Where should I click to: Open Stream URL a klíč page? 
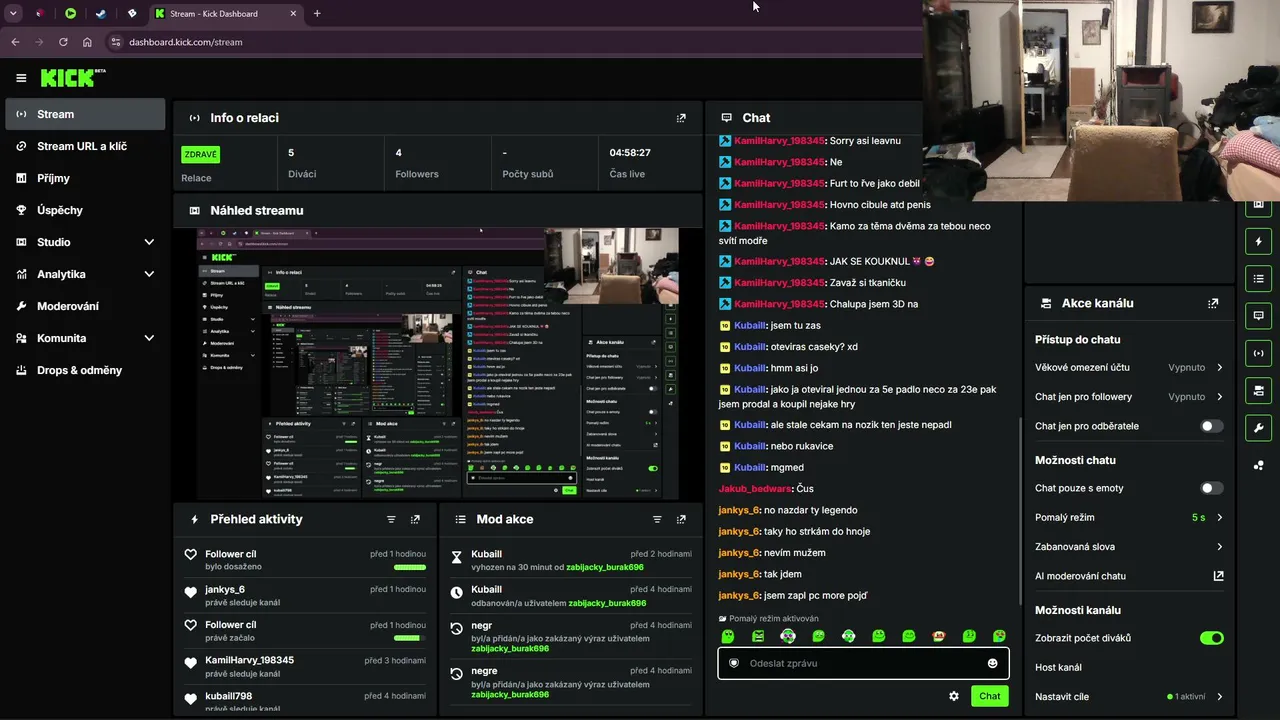click(x=85, y=146)
